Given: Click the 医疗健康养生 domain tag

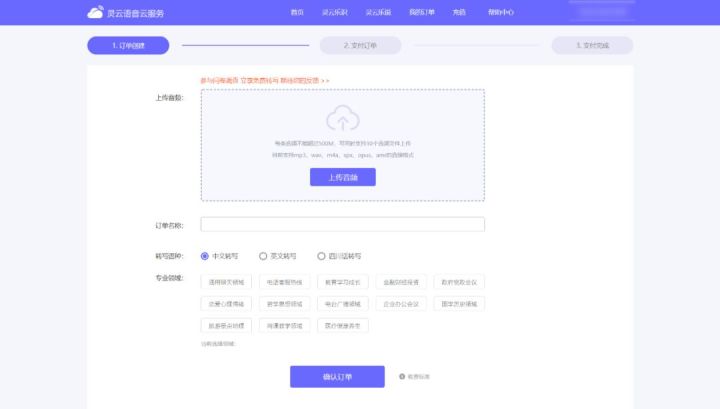Looking at the screenshot, I should 342,325.
